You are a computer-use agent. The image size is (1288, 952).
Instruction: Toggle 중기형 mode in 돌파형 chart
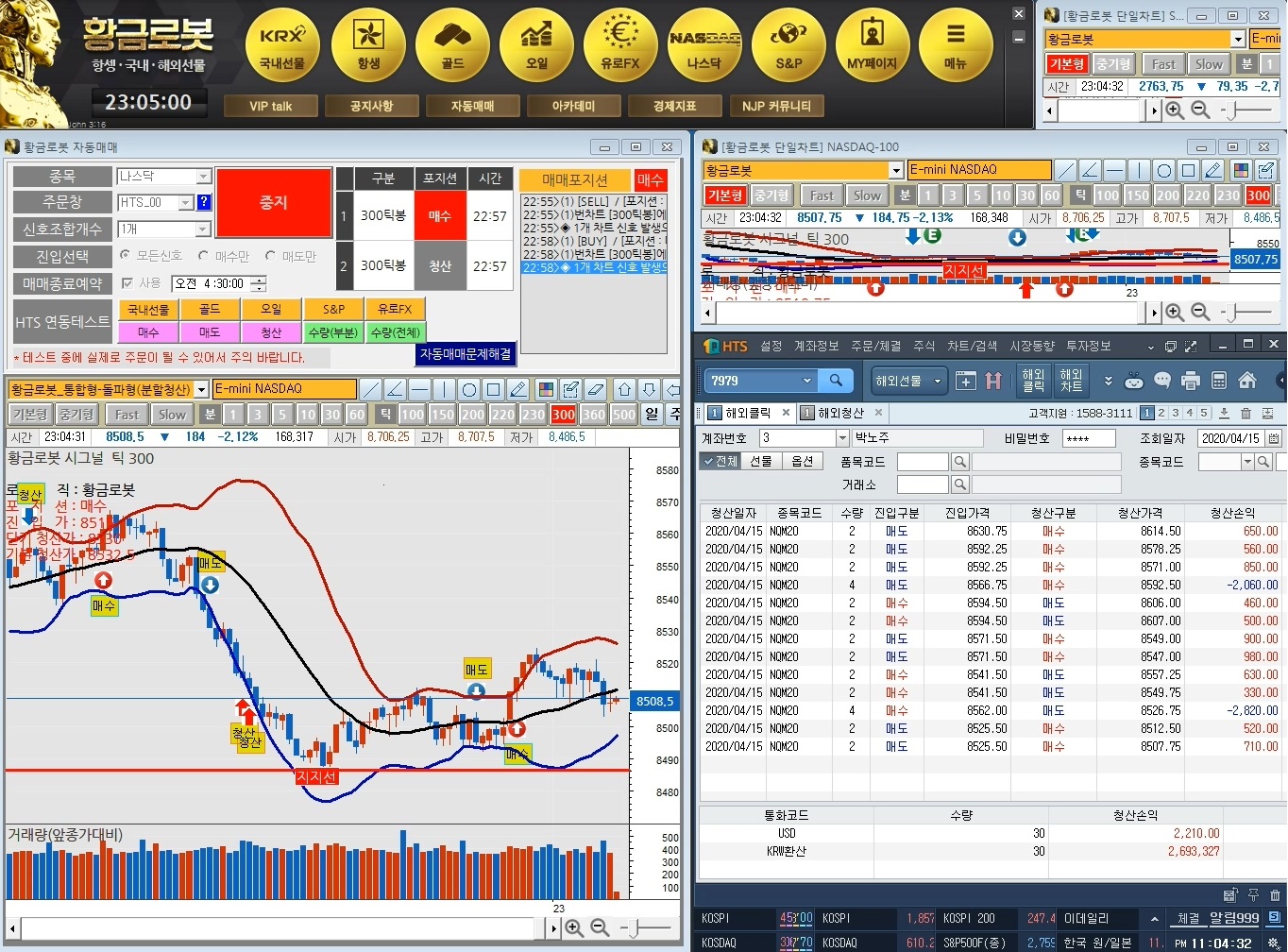76,415
